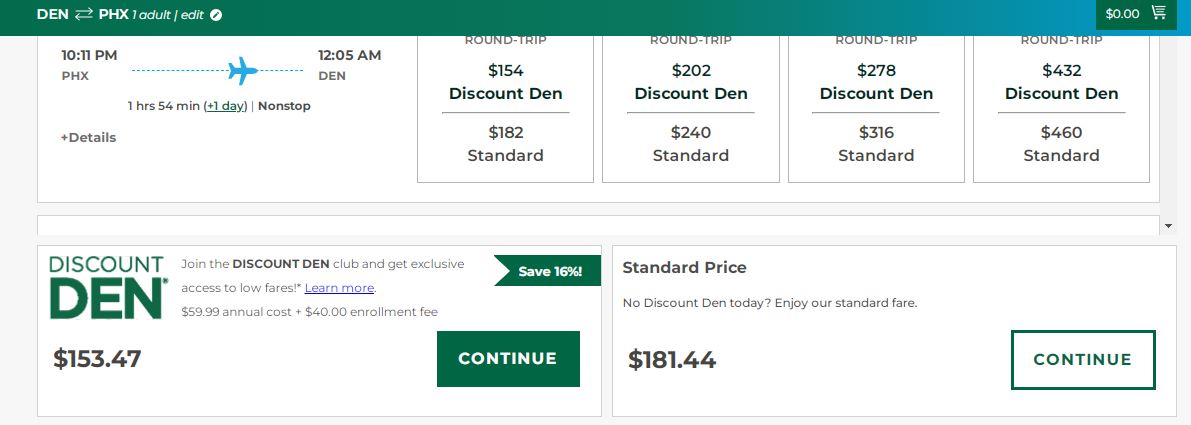Click the DEN–PHX swap arrows icon
Image resolution: width=1191 pixels, height=425 pixels.
click(84, 14)
